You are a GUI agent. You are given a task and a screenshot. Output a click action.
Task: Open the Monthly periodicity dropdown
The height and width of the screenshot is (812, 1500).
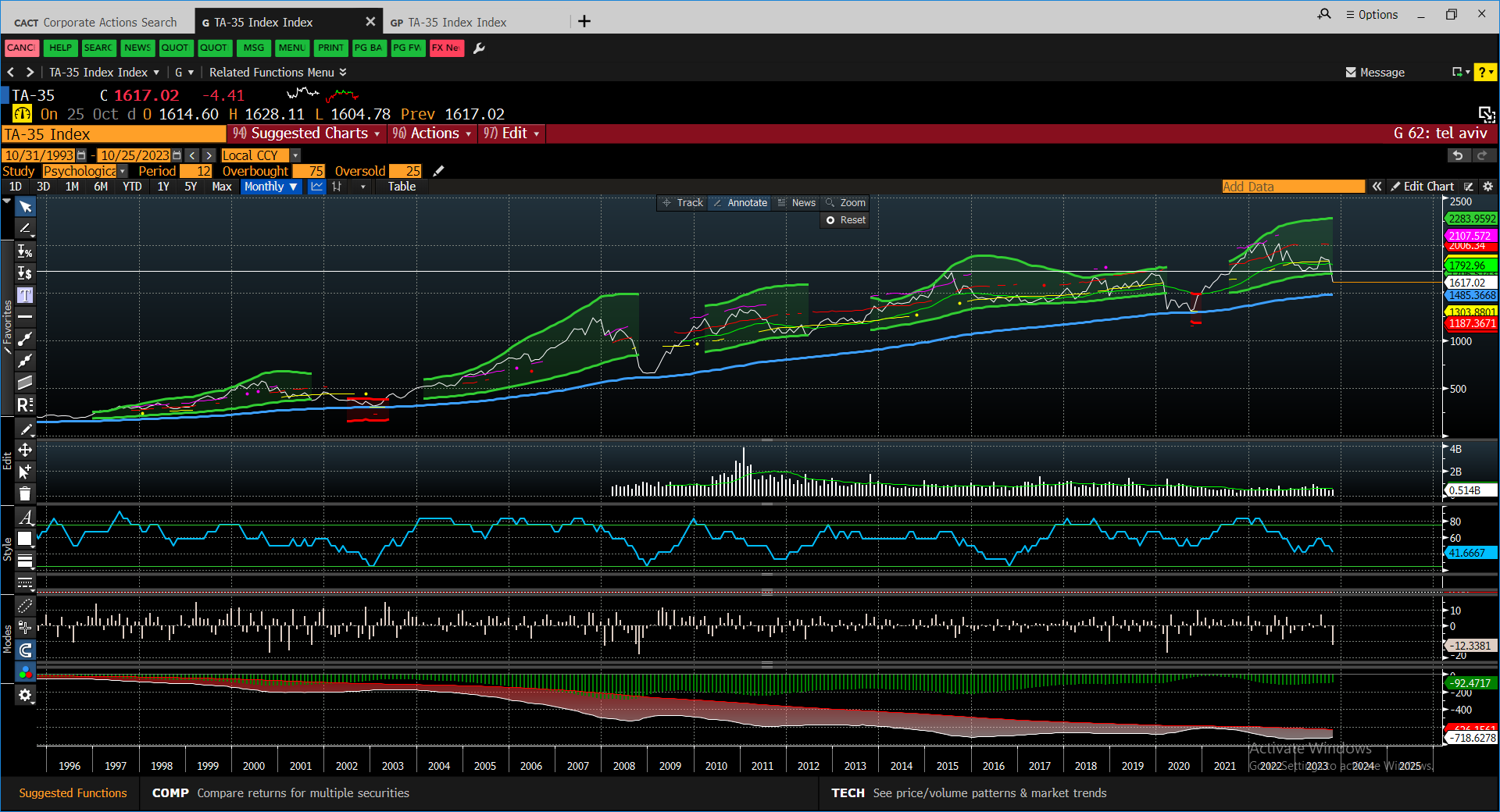[x=270, y=187]
